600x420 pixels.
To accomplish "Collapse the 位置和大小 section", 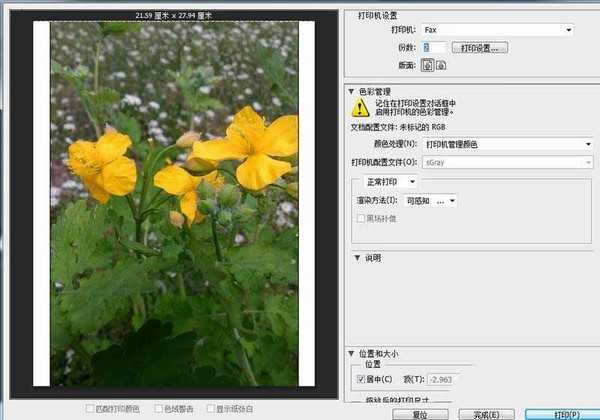I will pyautogui.click(x=351, y=354).
